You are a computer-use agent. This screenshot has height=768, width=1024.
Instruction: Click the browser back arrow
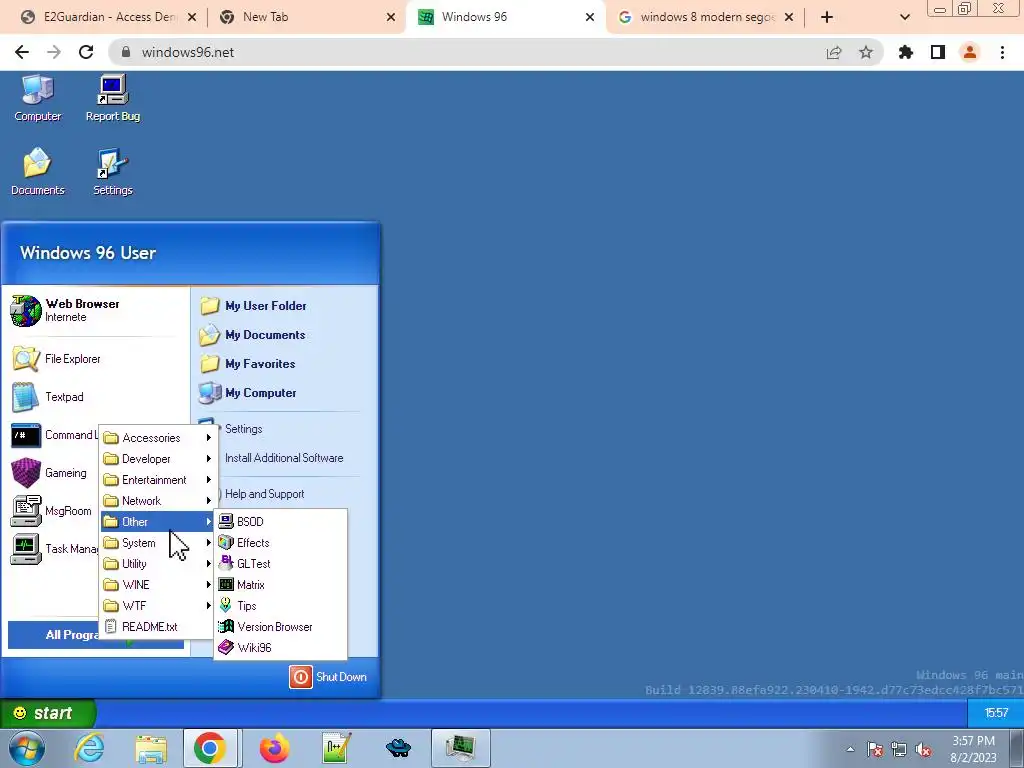(22, 52)
